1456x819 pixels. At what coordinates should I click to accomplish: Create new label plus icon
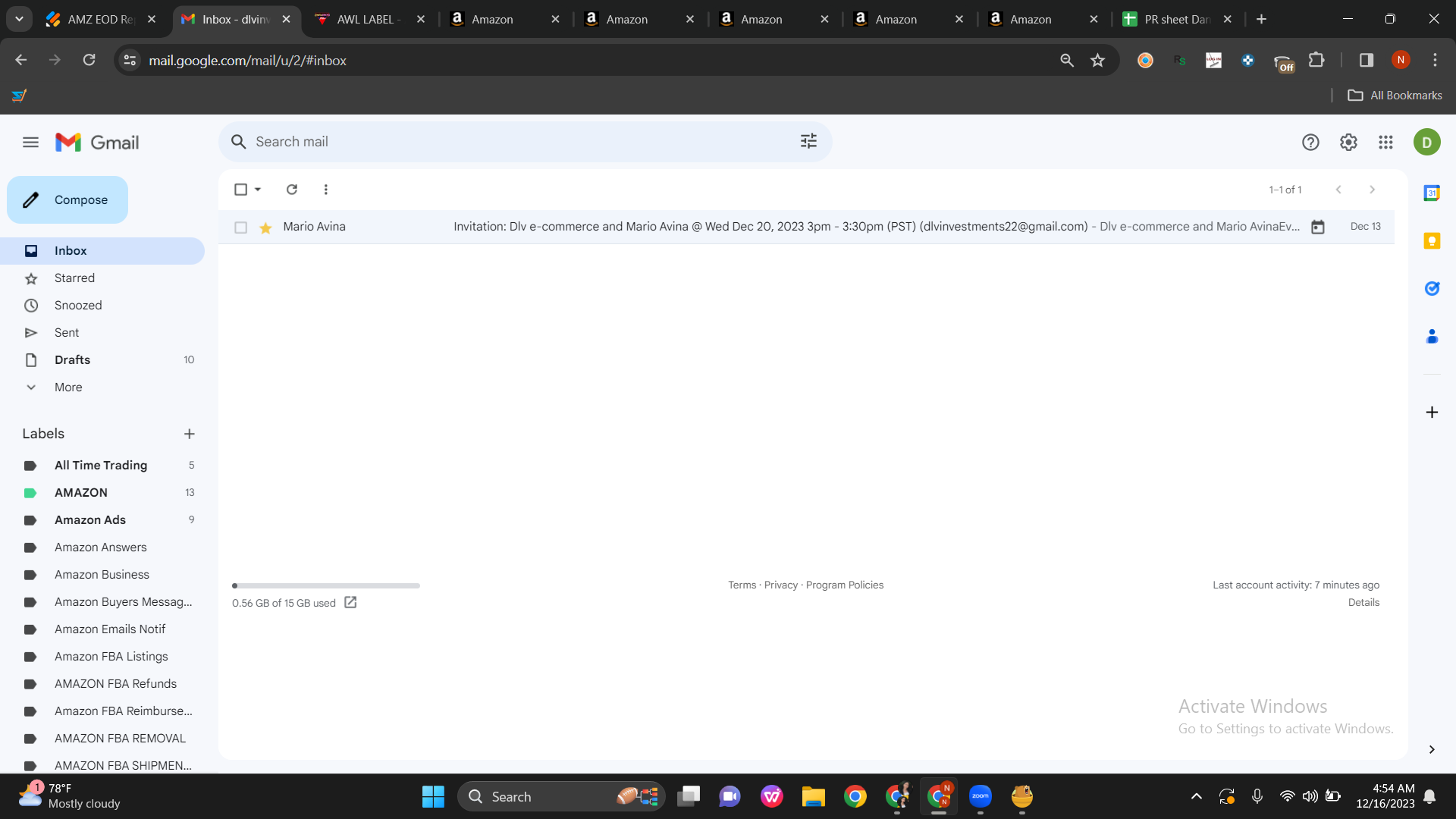[190, 434]
